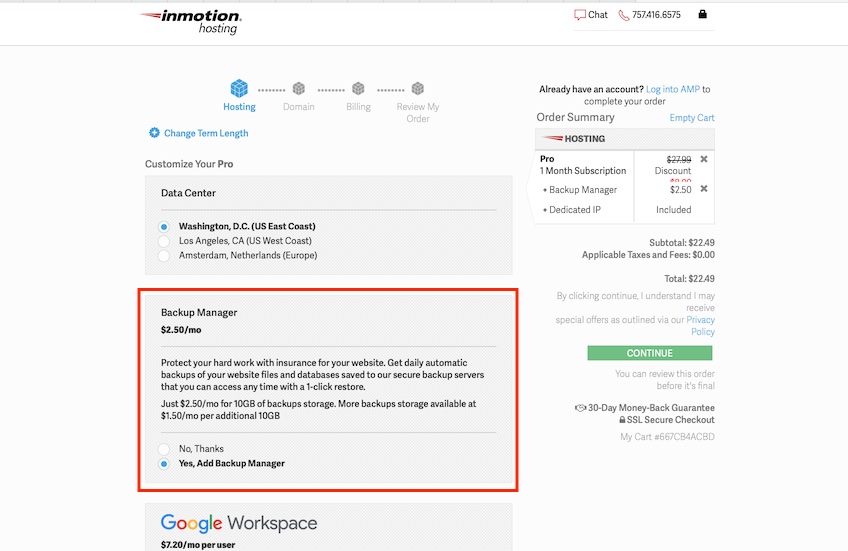Open Change Term Length link
Viewport: 848px width, 551px height.
(206, 133)
